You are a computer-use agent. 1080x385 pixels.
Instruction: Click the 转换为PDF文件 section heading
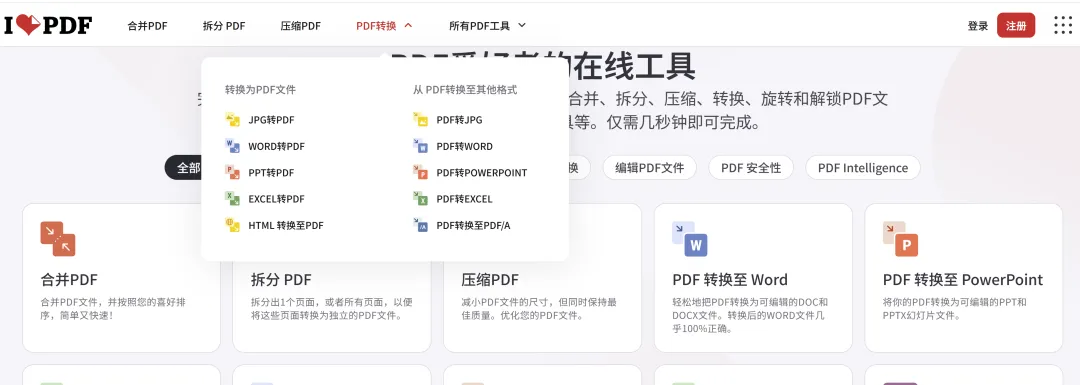(x=260, y=90)
